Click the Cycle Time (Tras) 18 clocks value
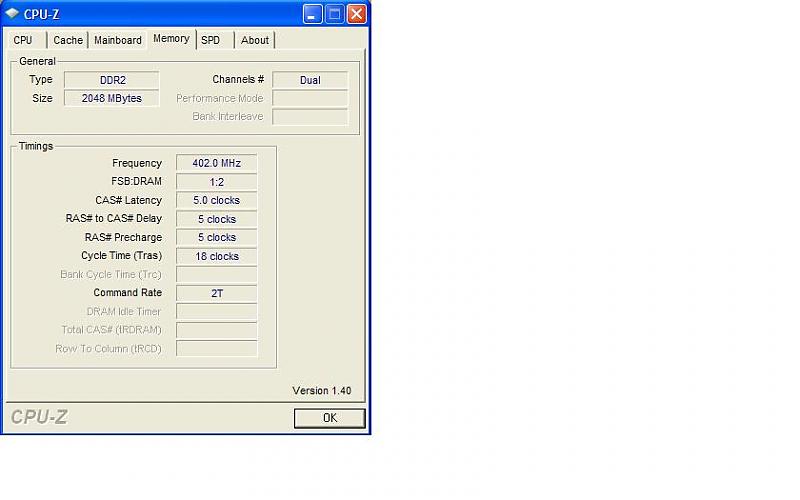The height and width of the screenshot is (500, 800). pyautogui.click(x=217, y=256)
